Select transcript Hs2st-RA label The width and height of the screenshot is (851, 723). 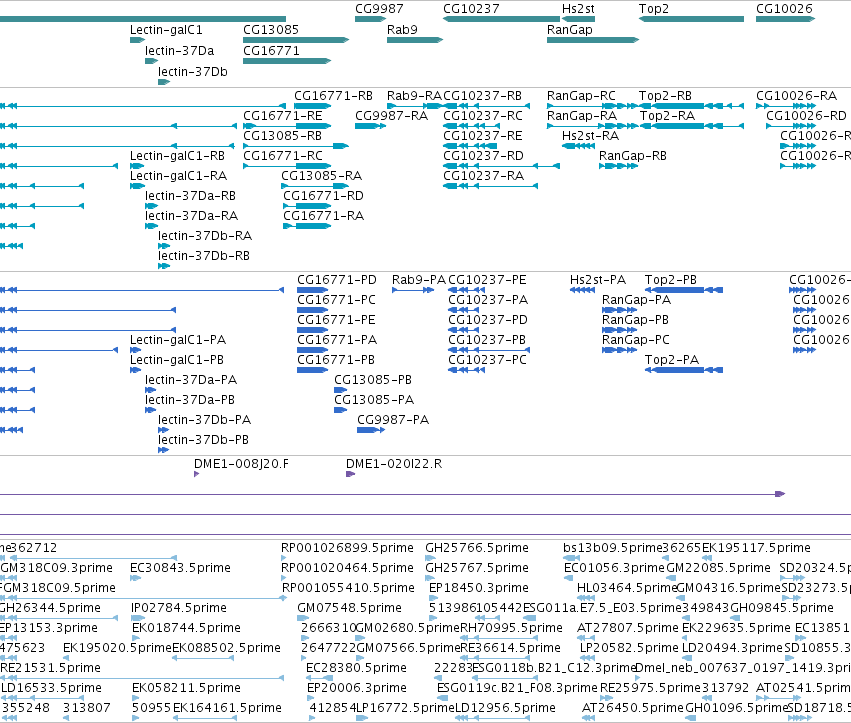(590, 136)
